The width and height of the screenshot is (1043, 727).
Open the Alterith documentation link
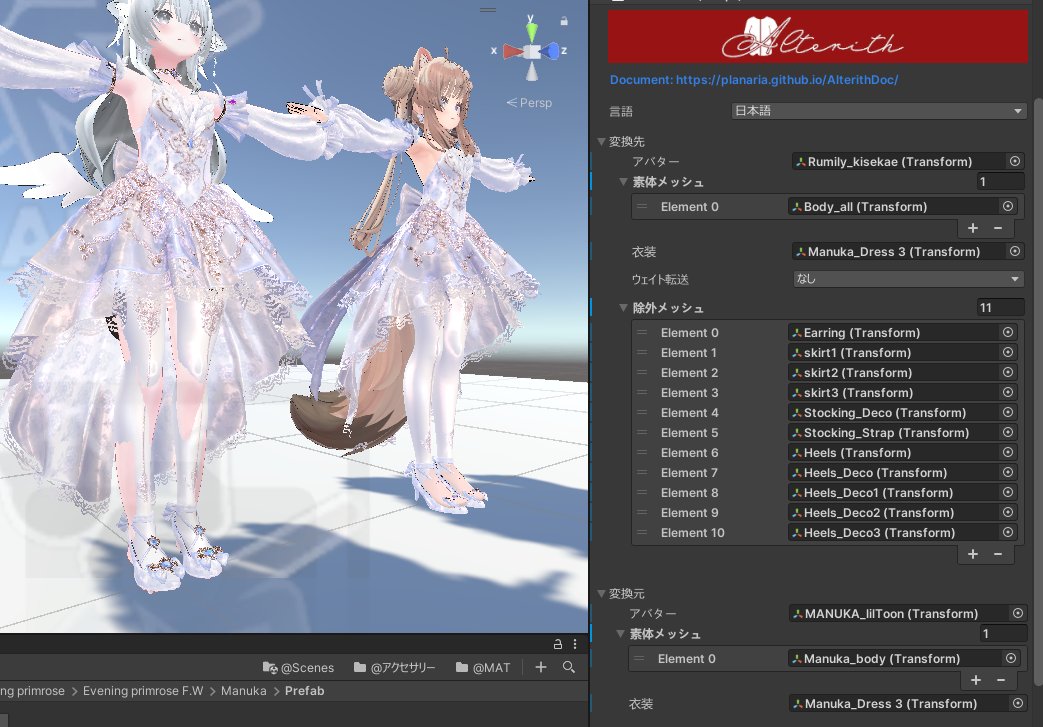pos(754,80)
